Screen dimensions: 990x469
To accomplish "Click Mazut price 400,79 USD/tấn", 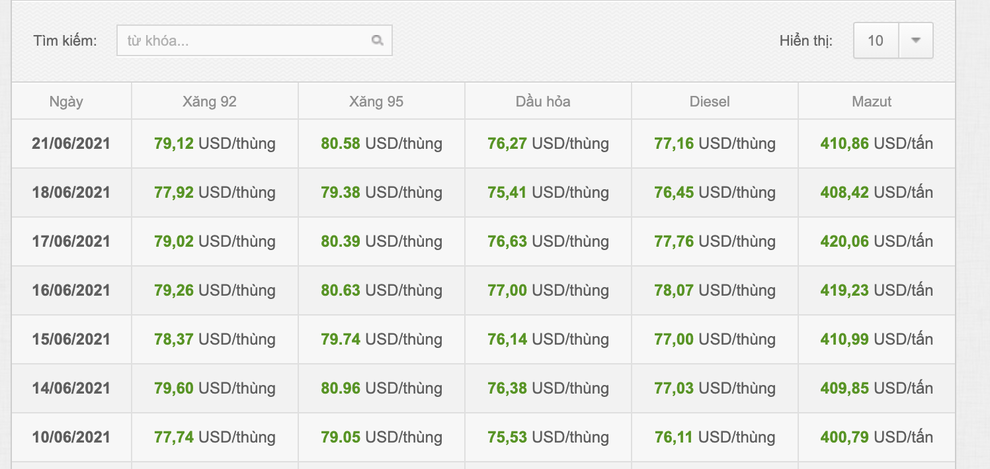I will pos(876,438).
